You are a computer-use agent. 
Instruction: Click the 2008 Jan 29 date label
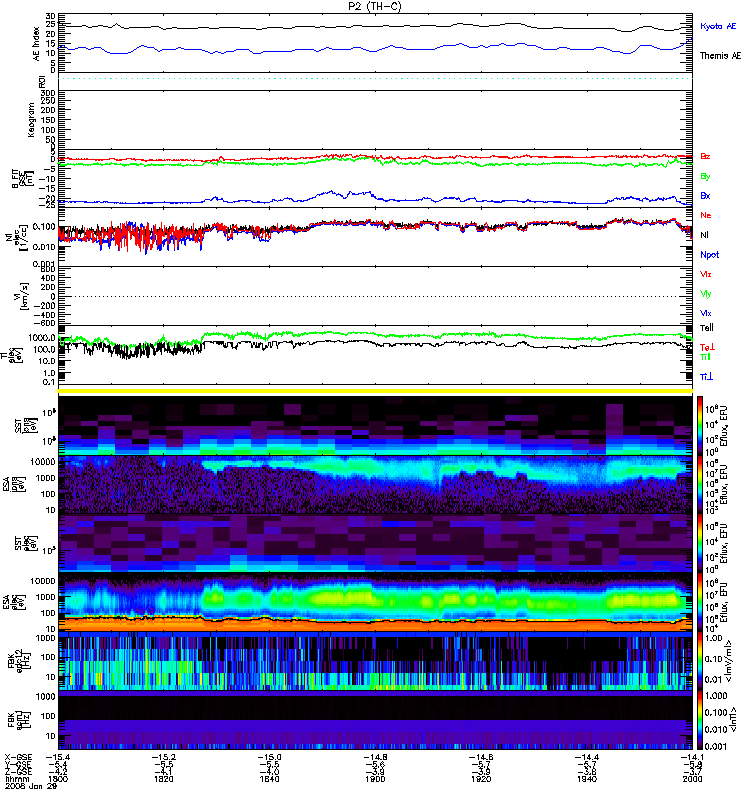point(31,786)
